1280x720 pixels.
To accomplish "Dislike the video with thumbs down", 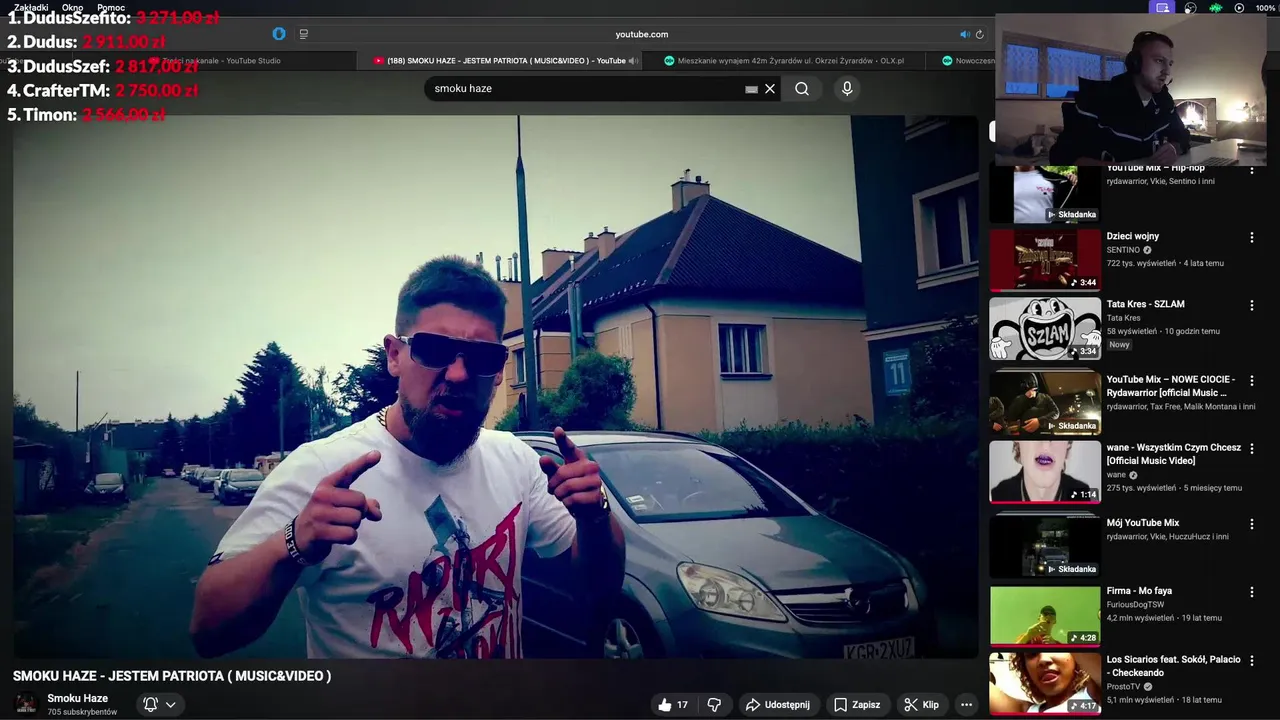I will click(714, 705).
